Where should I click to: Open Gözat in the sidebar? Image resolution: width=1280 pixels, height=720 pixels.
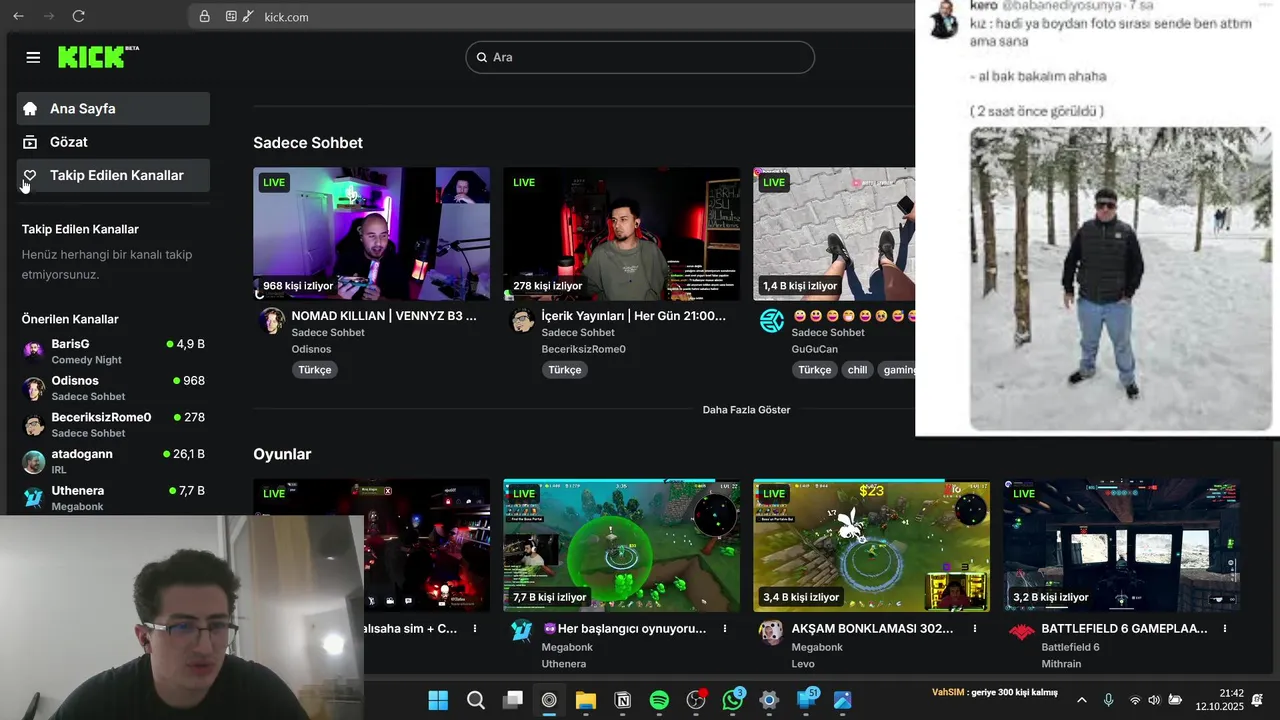pyautogui.click(x=113, y=142)
